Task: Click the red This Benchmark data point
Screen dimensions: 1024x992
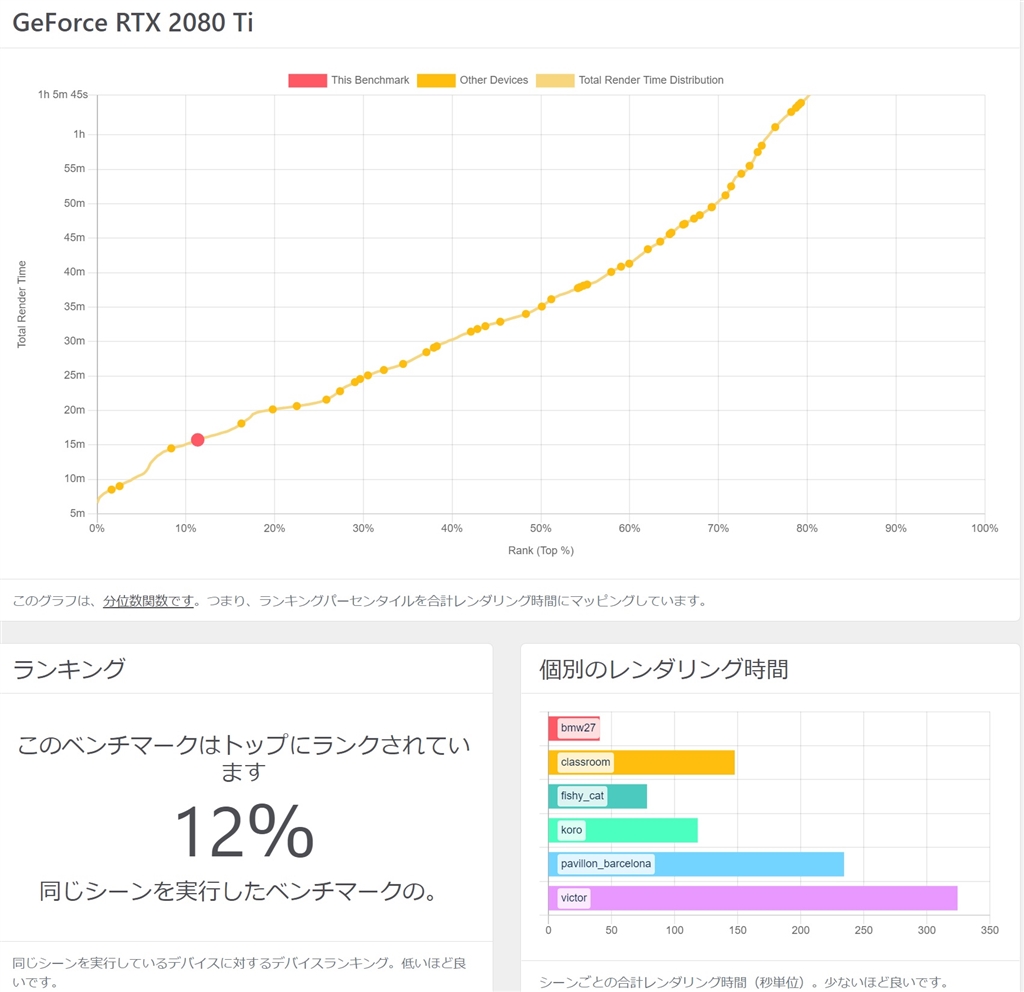Action: pos(197,440)
